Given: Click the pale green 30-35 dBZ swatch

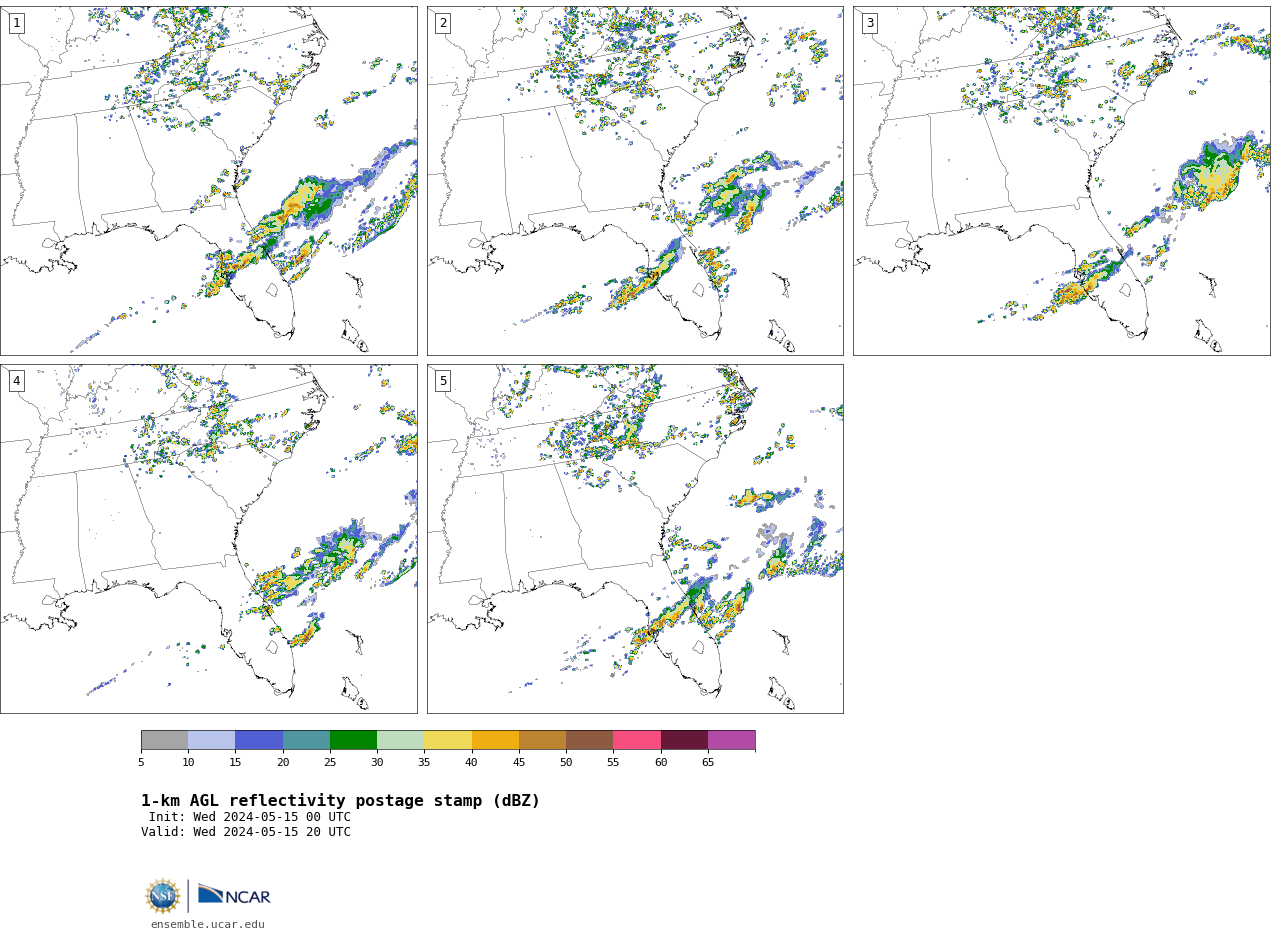Looking at the screenshot, I should coord(400,740).
